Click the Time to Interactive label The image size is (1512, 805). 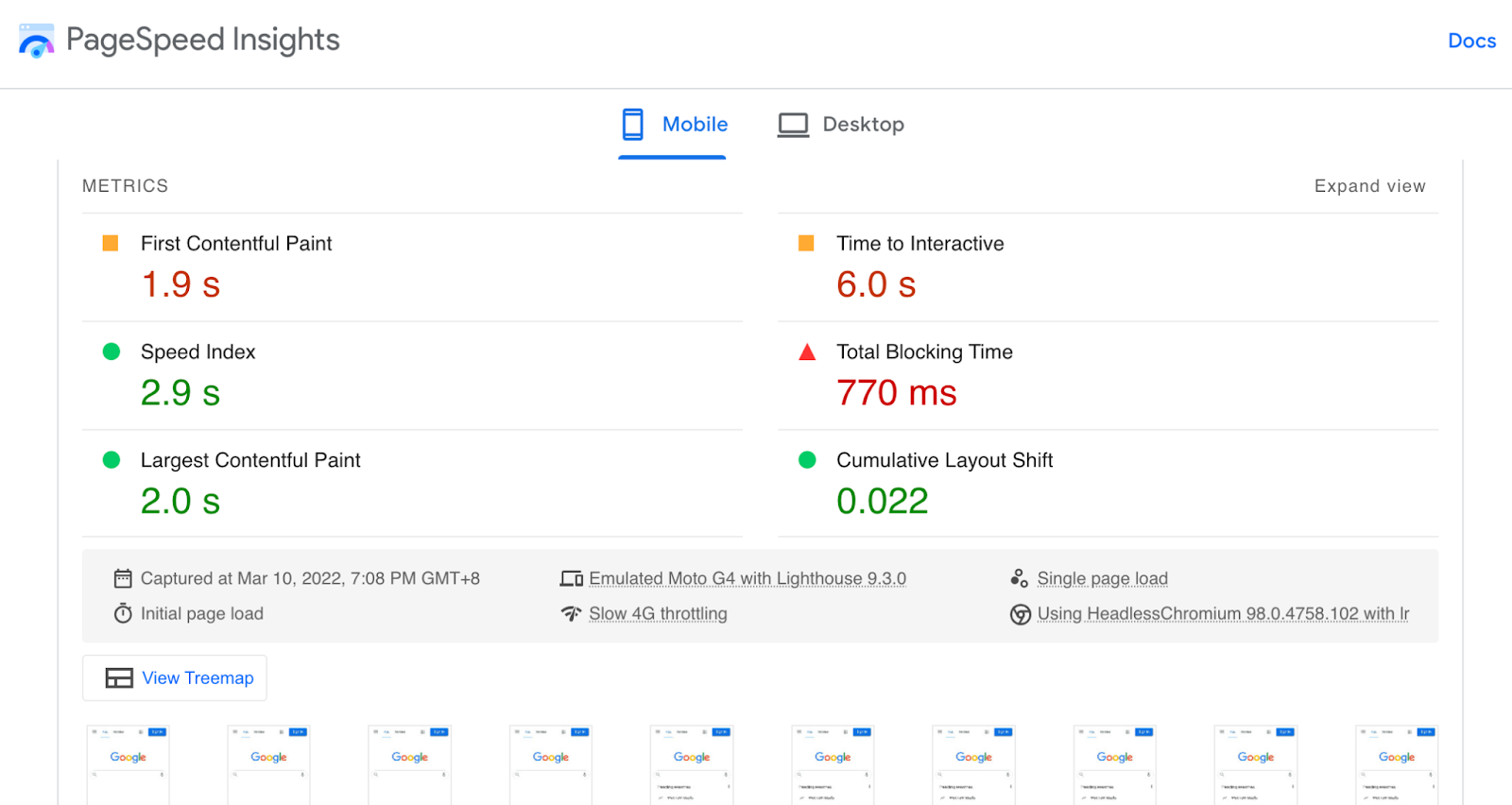[x=920, y=244]
